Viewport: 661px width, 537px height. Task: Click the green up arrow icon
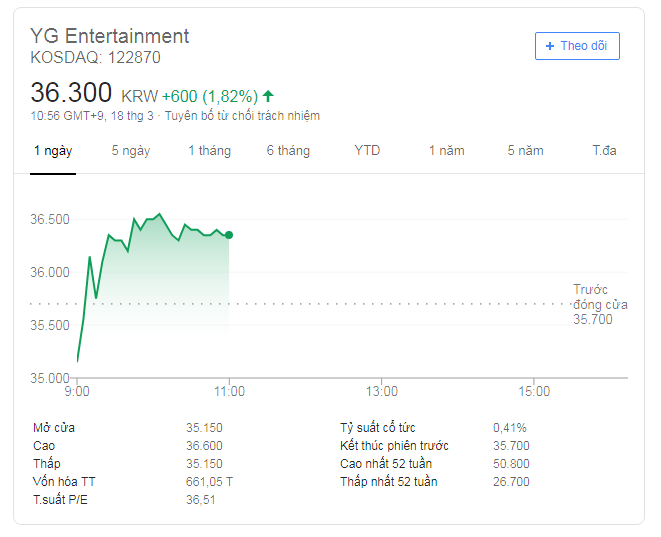pos(268,96)
